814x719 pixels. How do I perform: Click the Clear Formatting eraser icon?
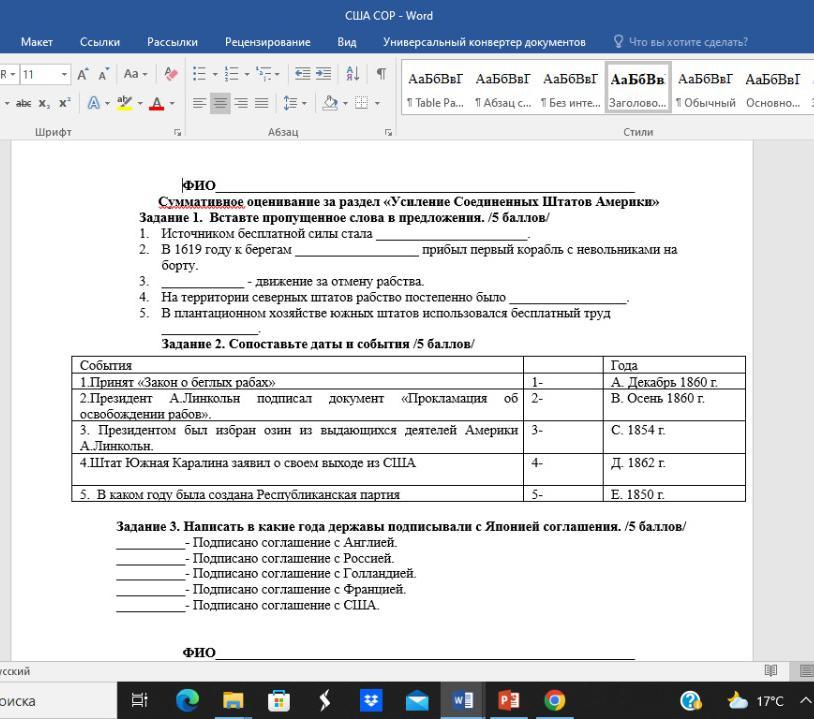tap(170, 75)
